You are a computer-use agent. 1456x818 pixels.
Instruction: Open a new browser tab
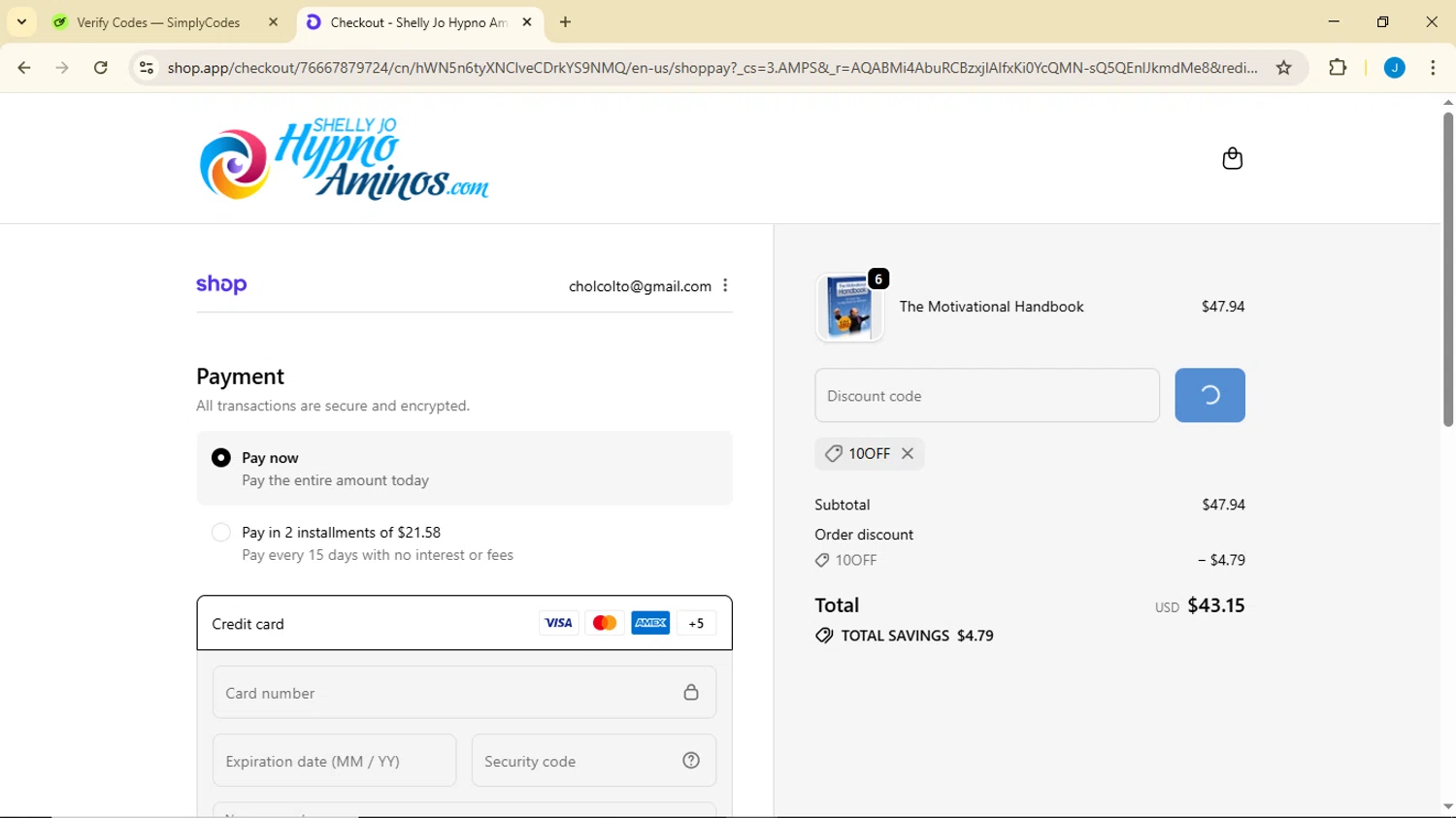pyautogui.click(x=565, y=22)
